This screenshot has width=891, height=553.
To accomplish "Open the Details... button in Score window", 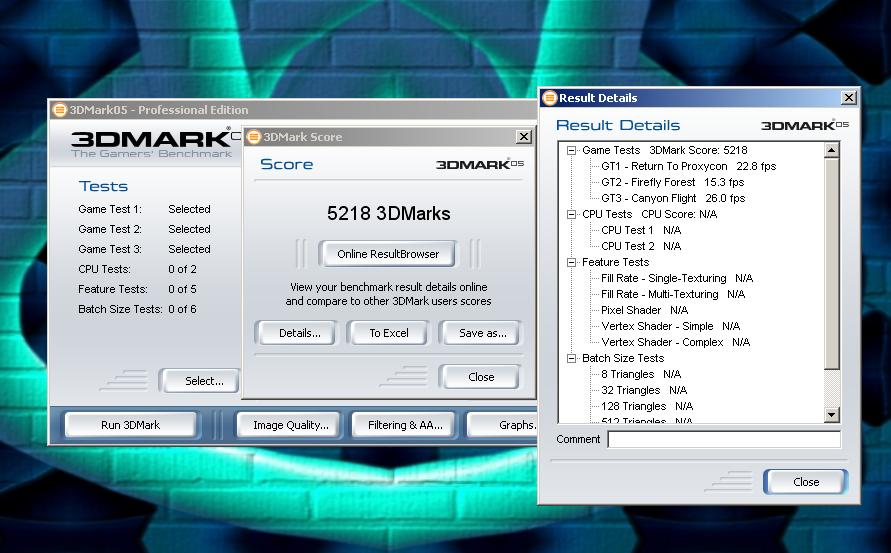I will [295, 333].
